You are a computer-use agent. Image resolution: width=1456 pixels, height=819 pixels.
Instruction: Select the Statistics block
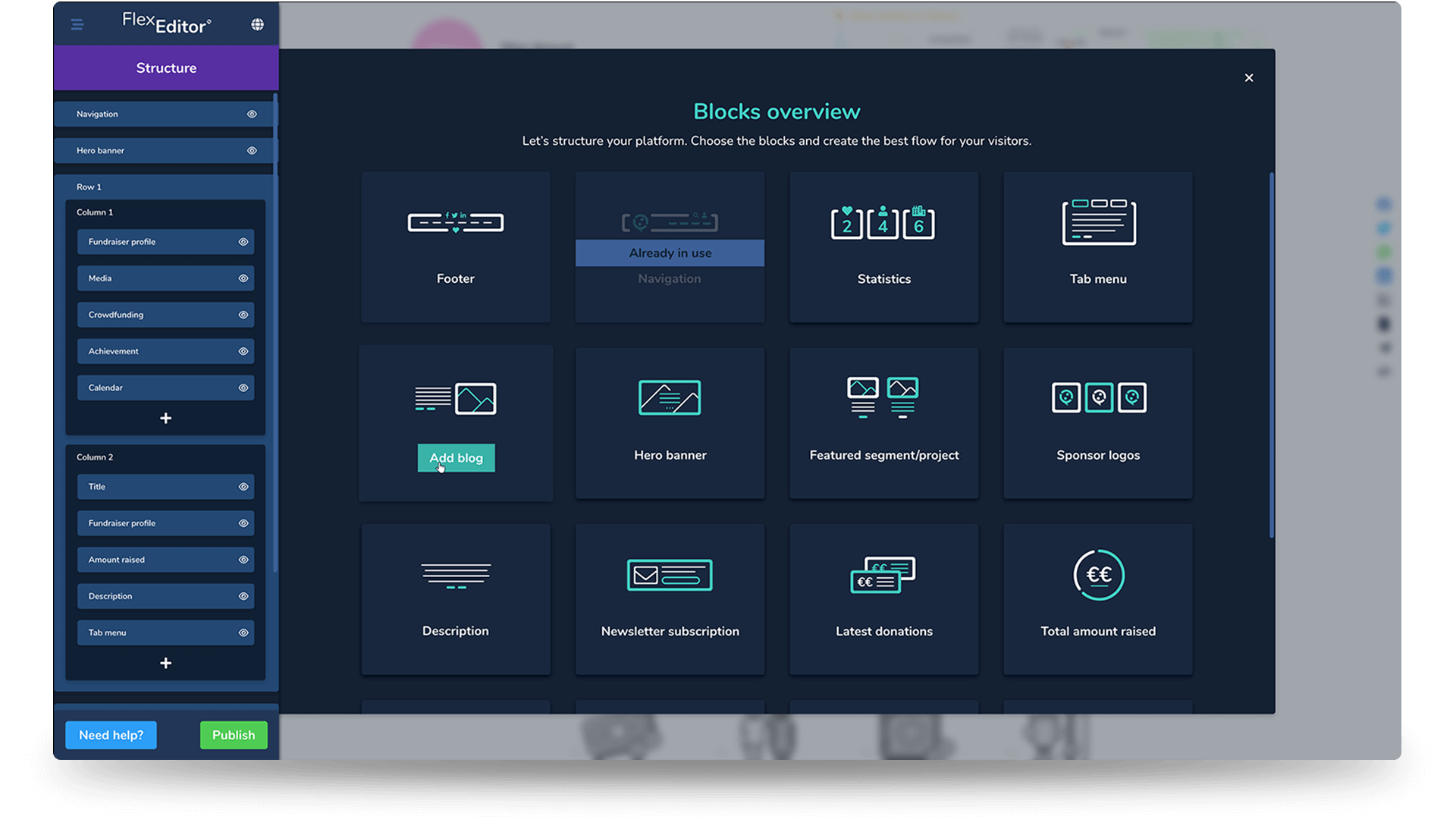883,246
